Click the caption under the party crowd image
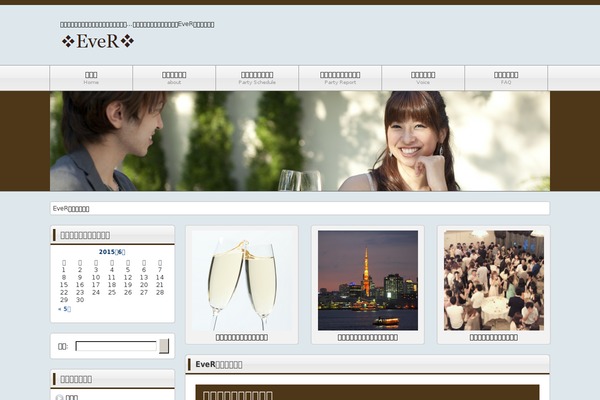 [494, 337]
